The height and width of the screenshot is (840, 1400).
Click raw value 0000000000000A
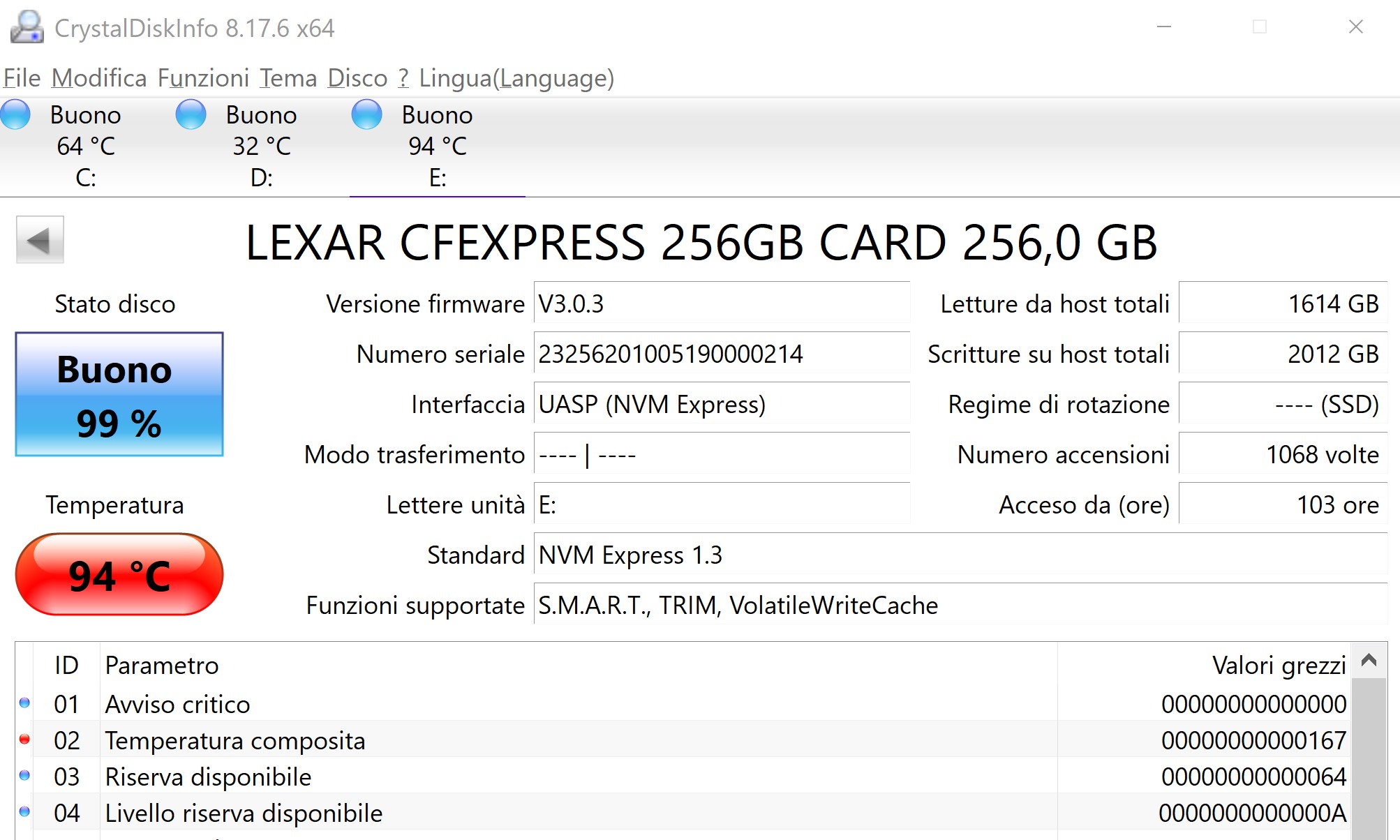1252,813
